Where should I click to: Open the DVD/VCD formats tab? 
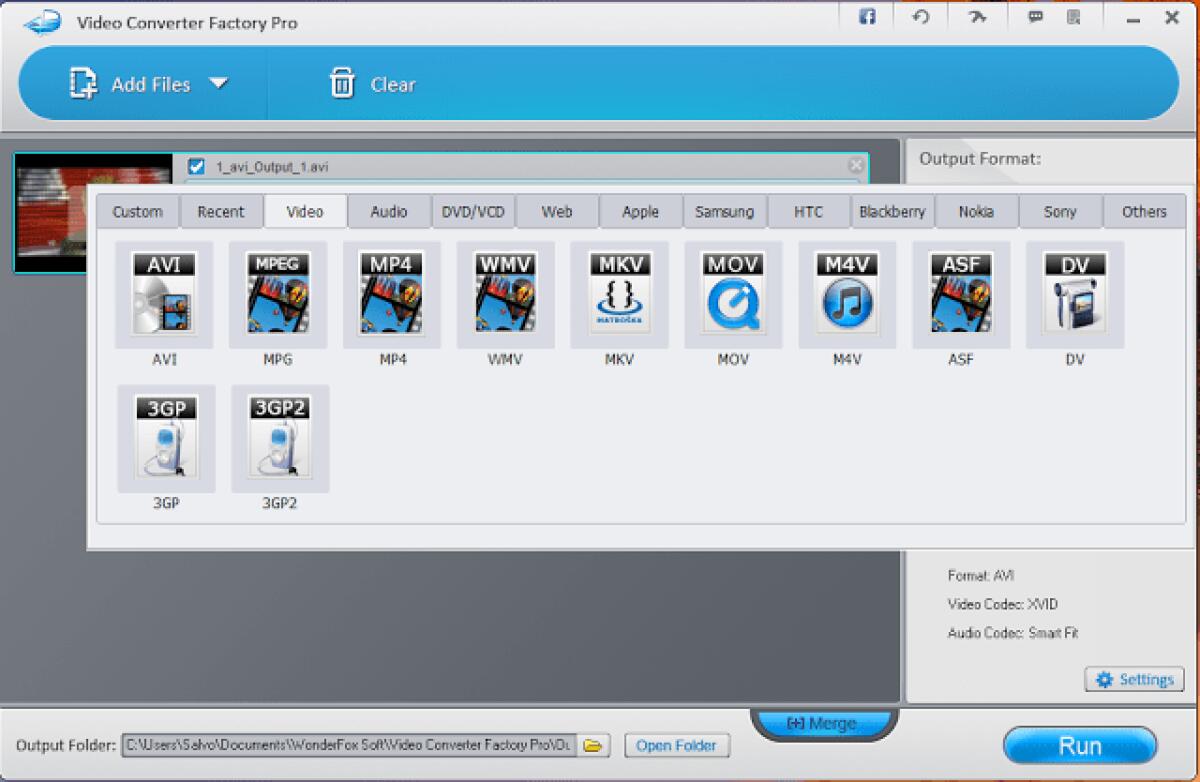(x=473, y=211)
